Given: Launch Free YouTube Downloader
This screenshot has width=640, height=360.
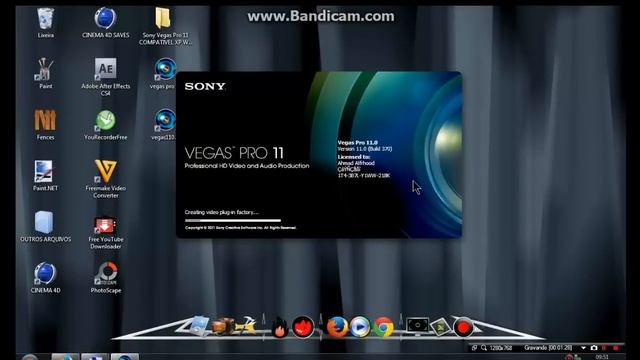Looking at the screenshot, I should point(105,232).
